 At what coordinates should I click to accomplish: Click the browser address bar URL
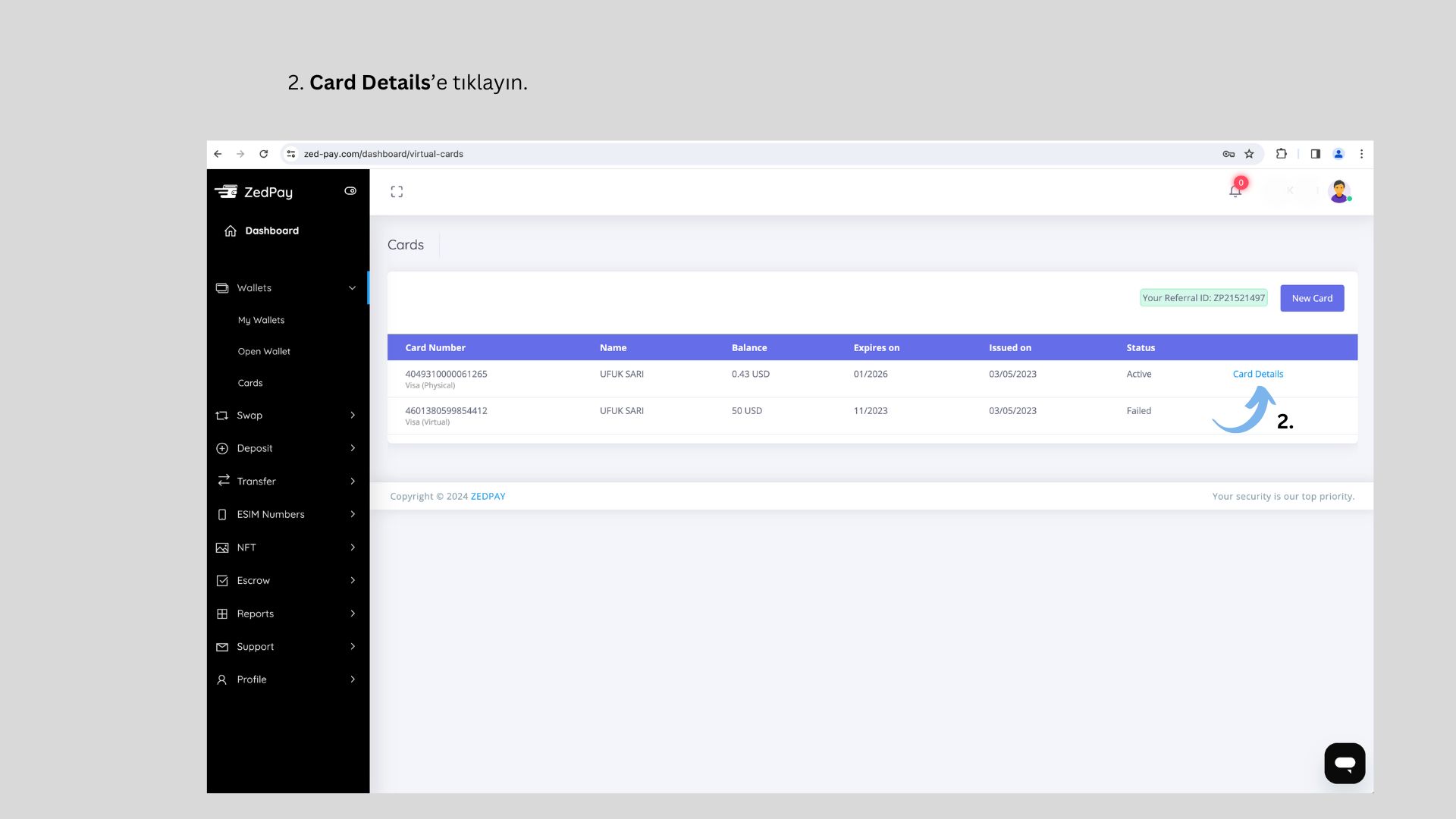click(x=384, y=154)
